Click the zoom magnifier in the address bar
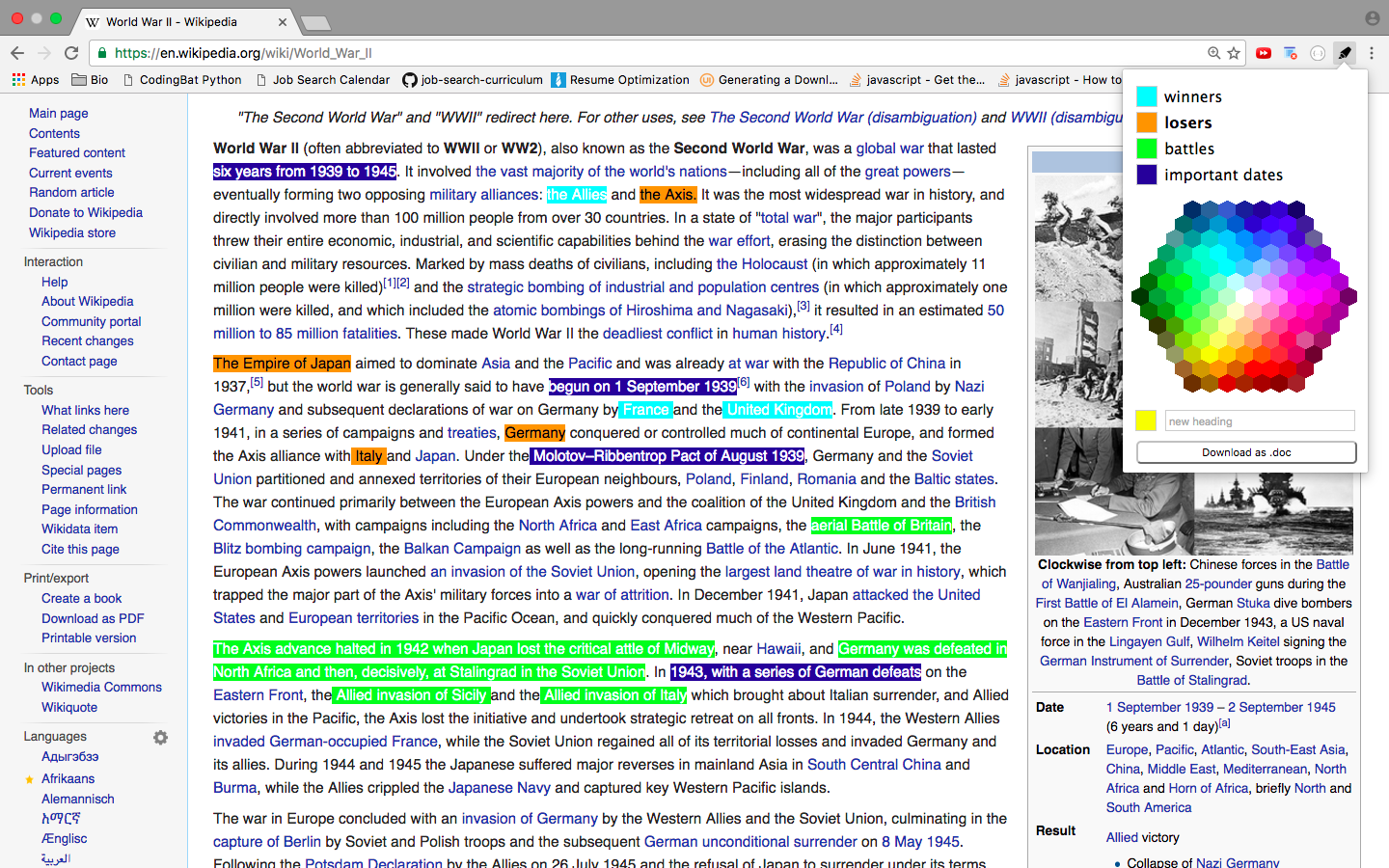Image resolution: width=1389 pixels, height=868 pixels. (1213, 53)
